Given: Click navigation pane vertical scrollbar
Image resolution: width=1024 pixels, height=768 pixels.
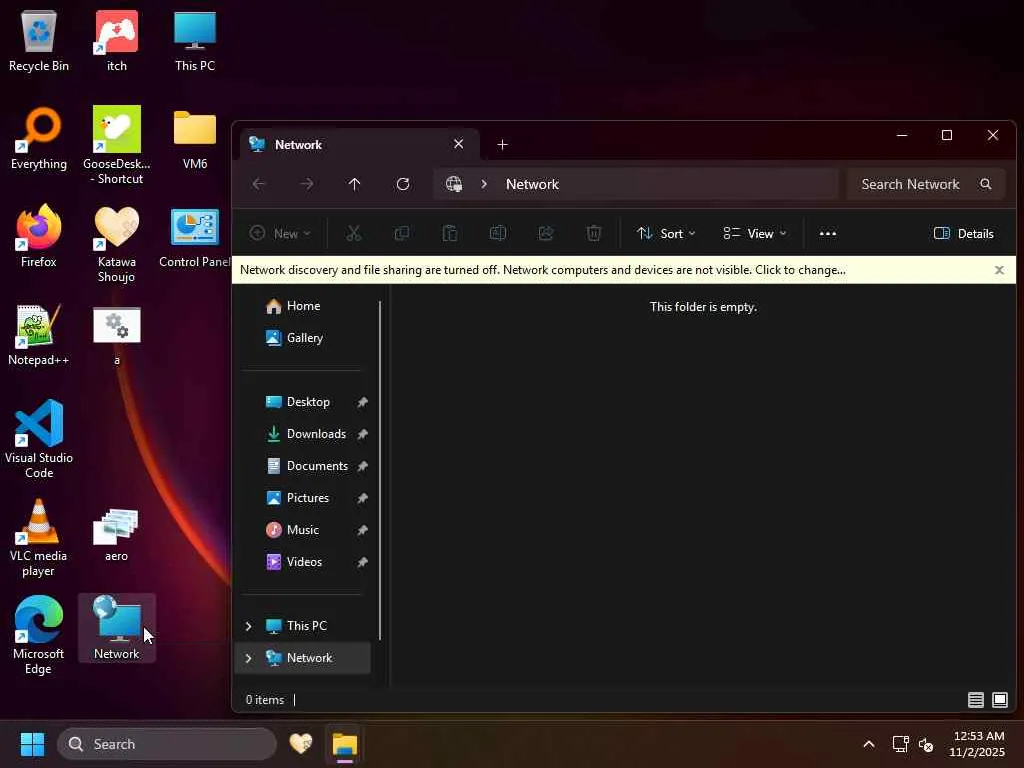Looking at the screenshot, I should tap(379, 470).
